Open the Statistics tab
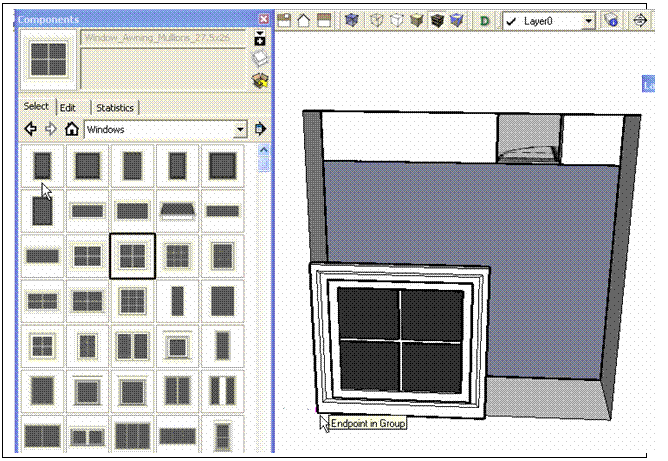Image resolution: width=668 pixels, height=461 pixels. pos(116,107)
